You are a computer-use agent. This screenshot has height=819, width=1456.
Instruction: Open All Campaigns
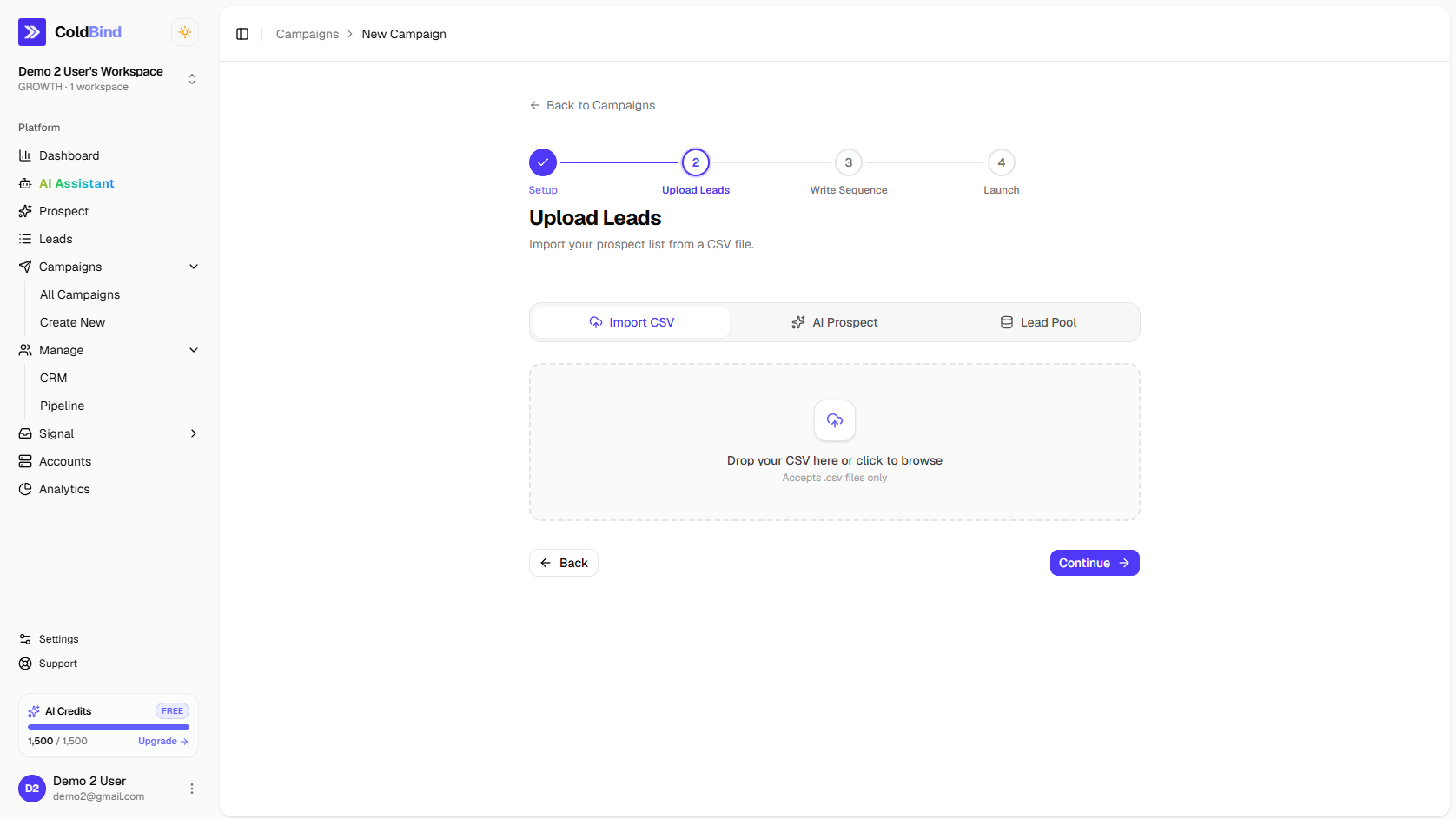tap(80, 294)
